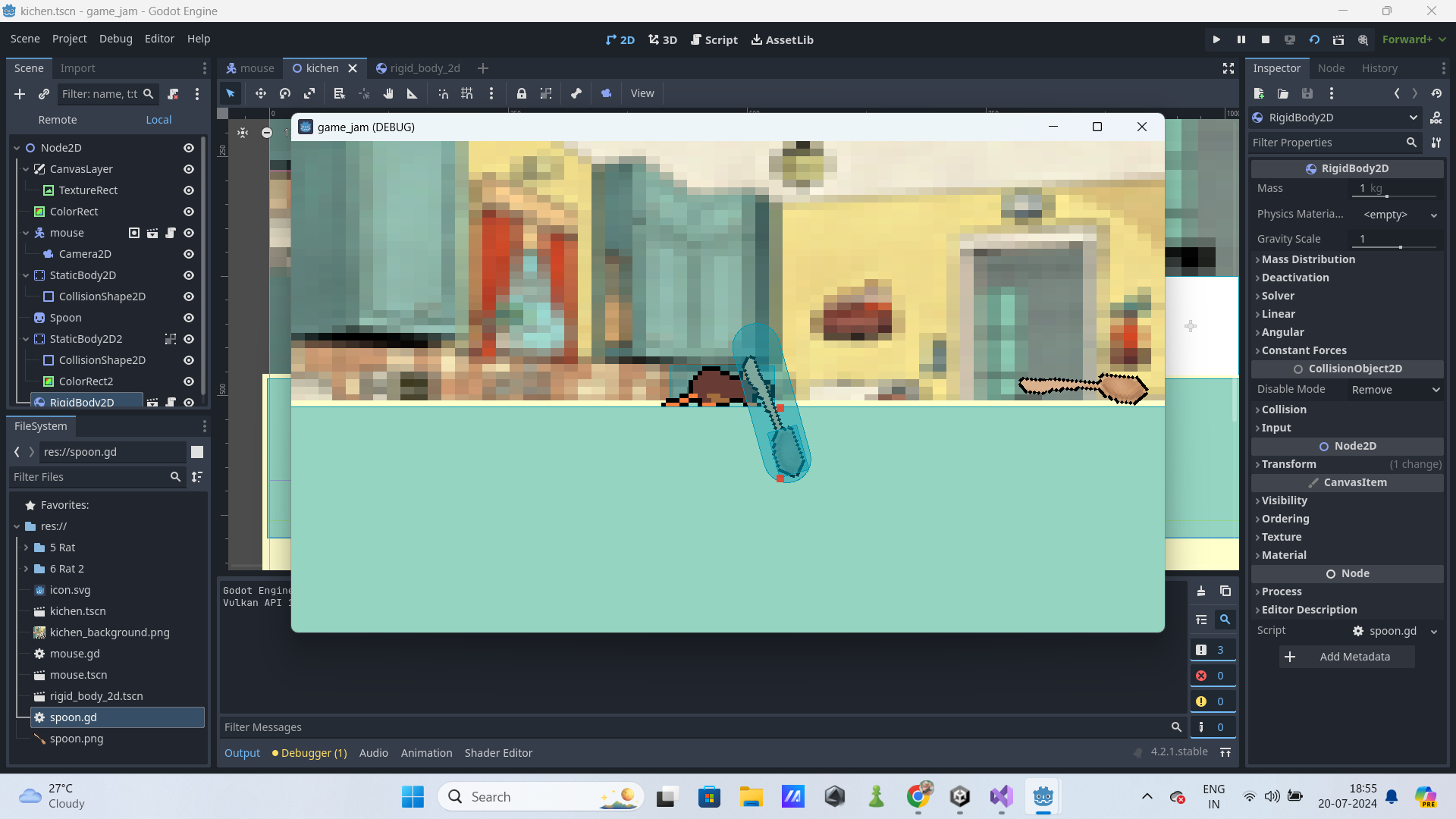The height and width of the screenshot is (819, 1456).
Task: Hide the TextureRect node
Action: pos(189,190)
